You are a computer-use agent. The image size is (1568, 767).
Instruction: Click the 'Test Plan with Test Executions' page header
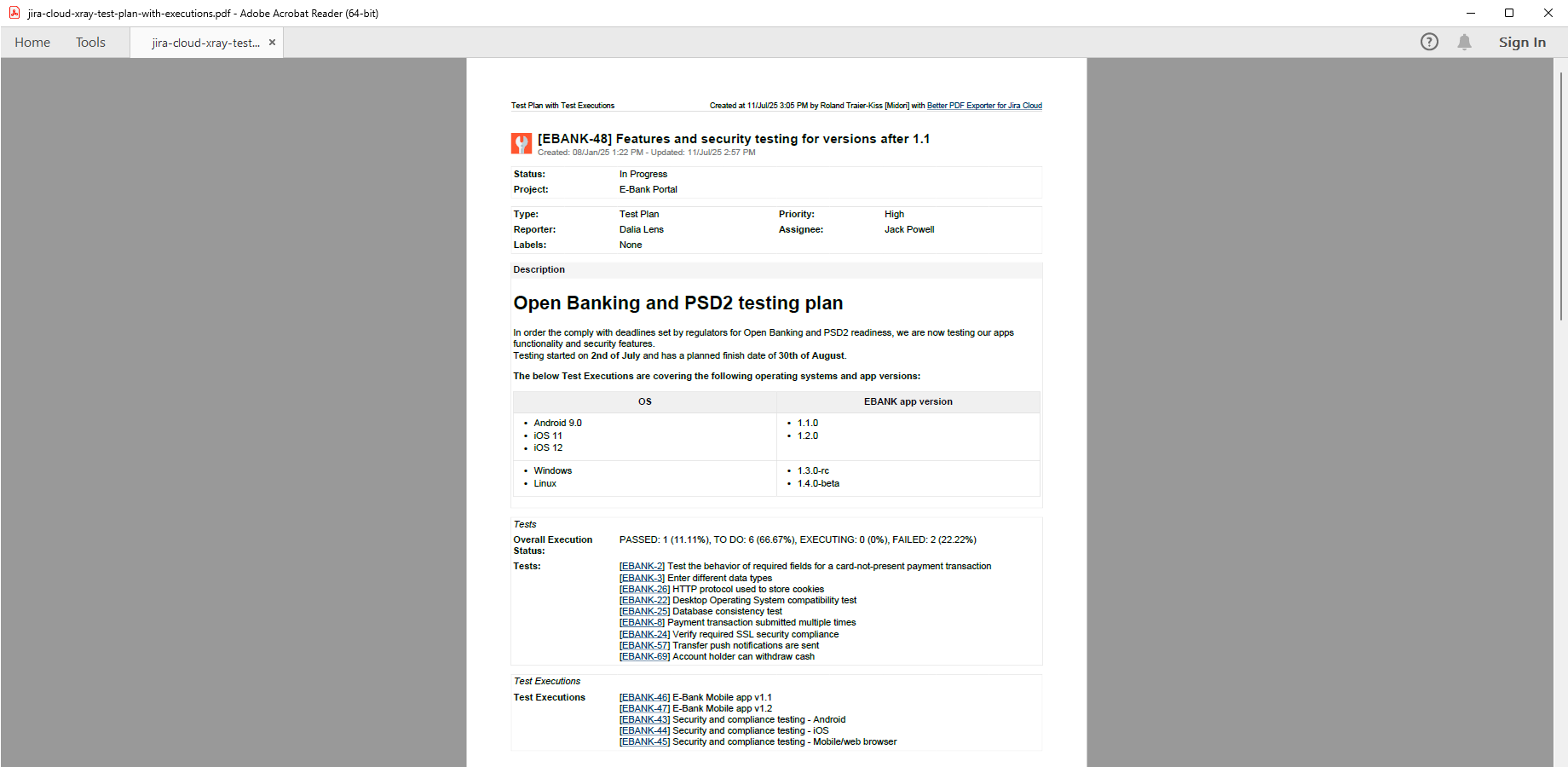click(562, 106)
